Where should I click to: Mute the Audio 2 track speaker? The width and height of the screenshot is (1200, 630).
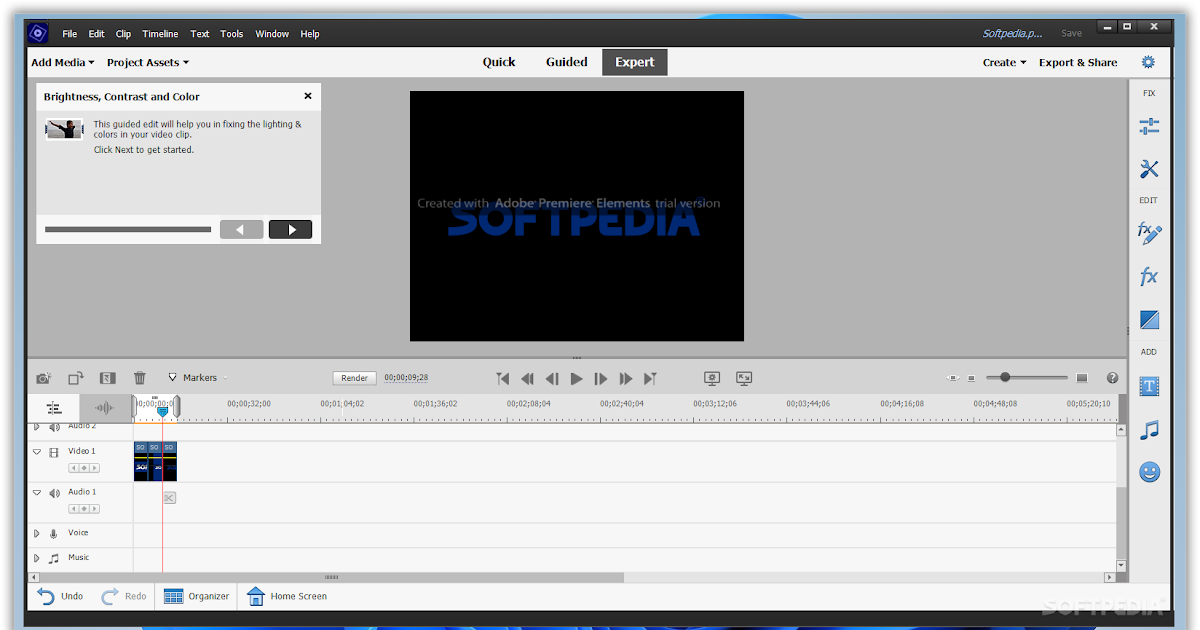pos(54,428)
